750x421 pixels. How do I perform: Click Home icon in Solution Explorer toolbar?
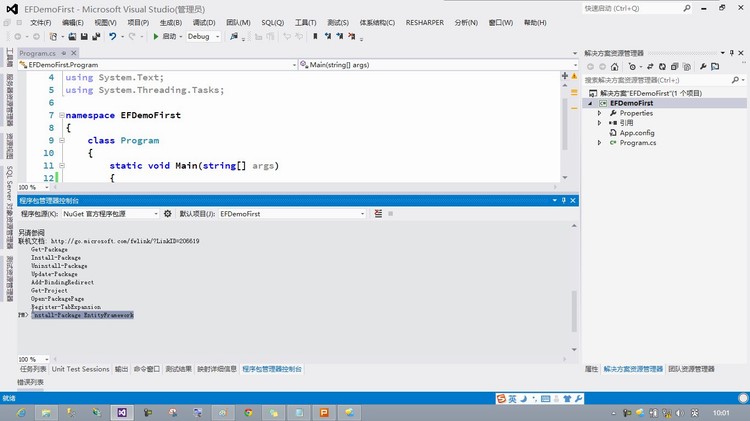point(615,66)
